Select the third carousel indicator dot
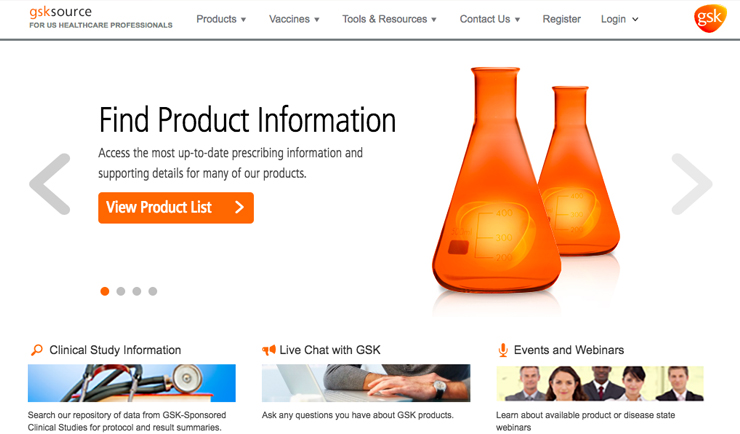740x434 pixels. 137,291
